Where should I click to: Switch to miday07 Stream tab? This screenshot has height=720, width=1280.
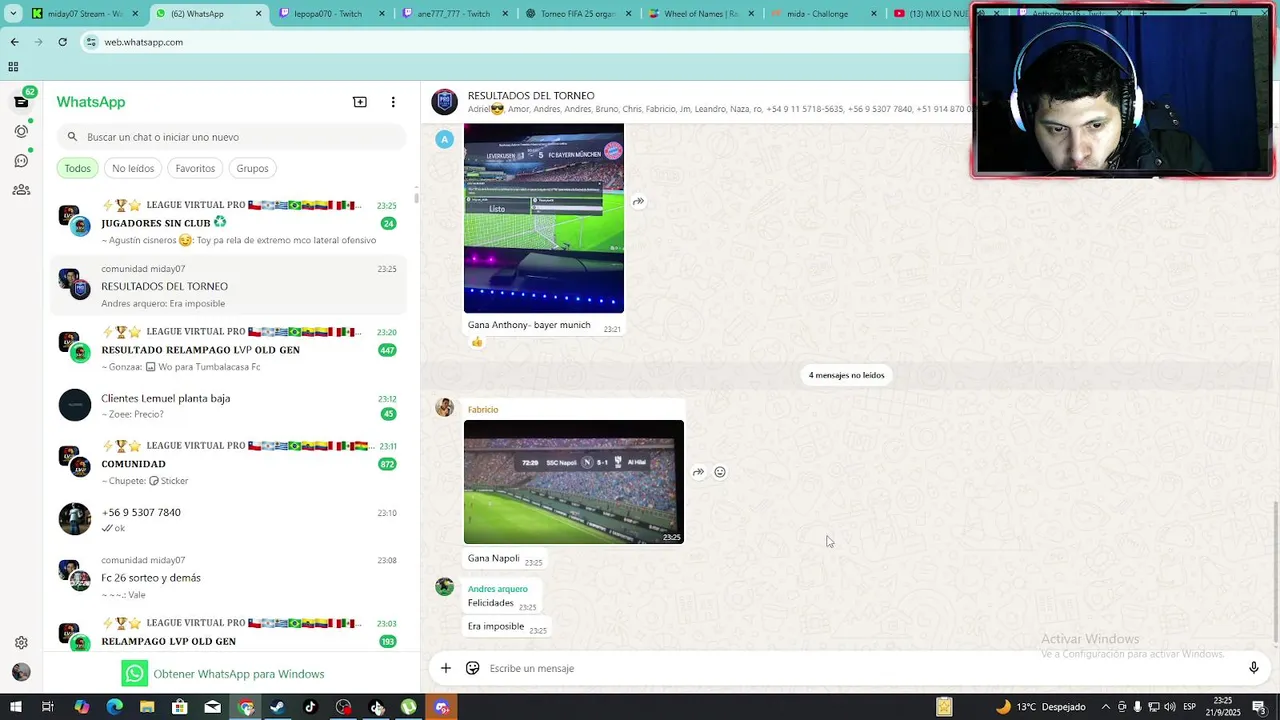click(84, 14)
